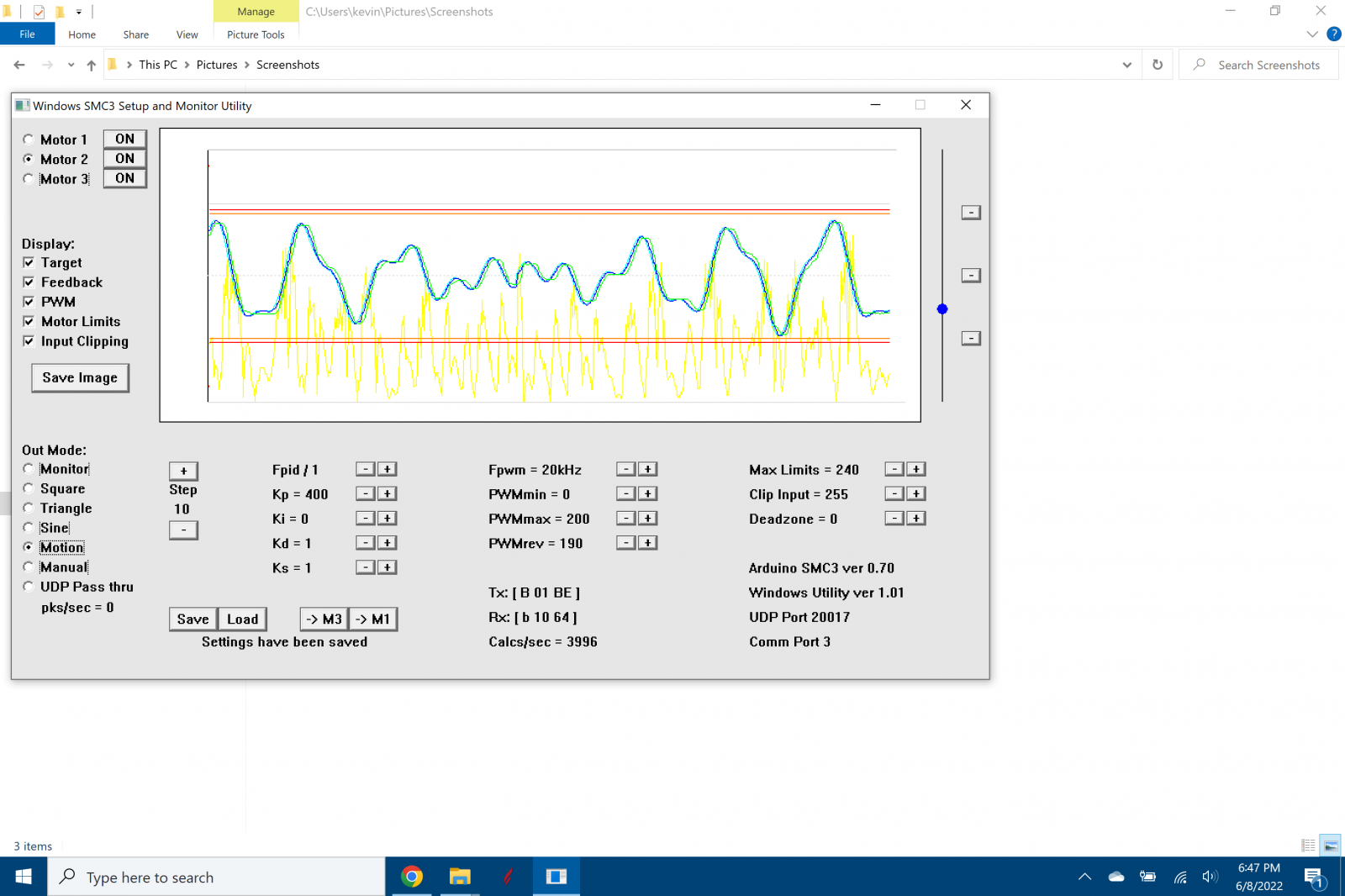The image size is (1345, 896).
Task: Increase Deadzone with plus button
Action: [917, 518]
